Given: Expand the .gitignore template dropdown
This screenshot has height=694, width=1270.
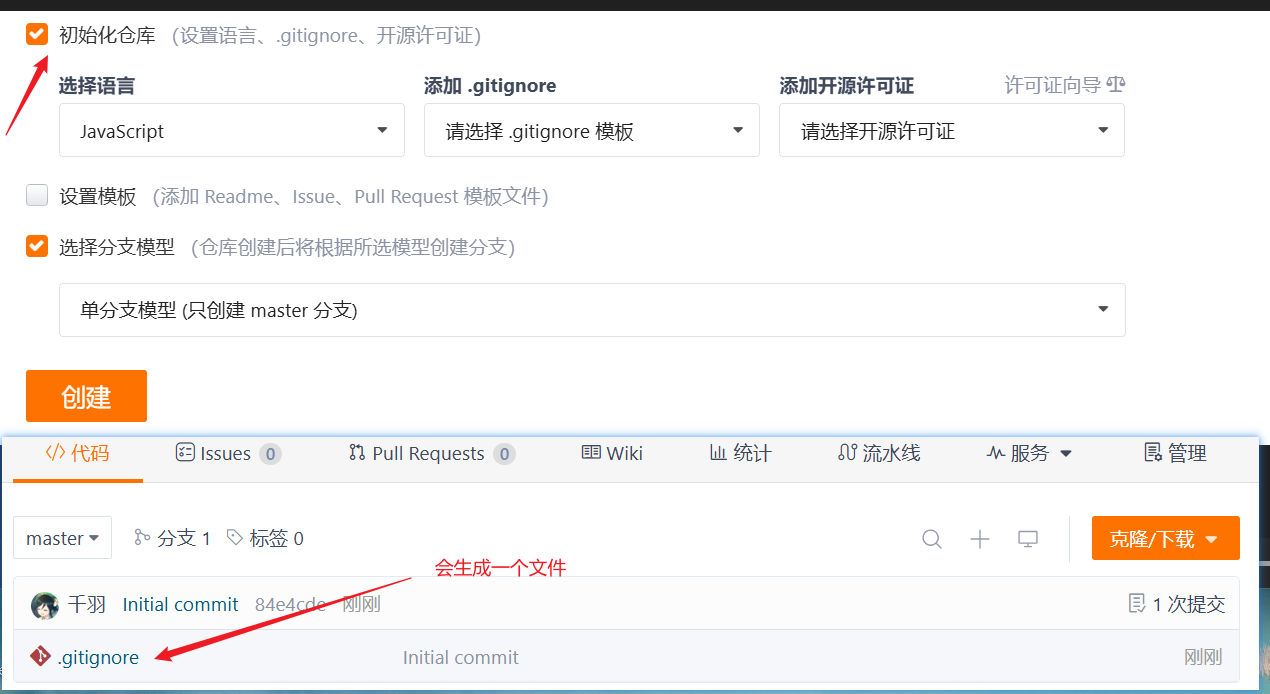Looking at the screenshot, I should (x=592, y=131).
